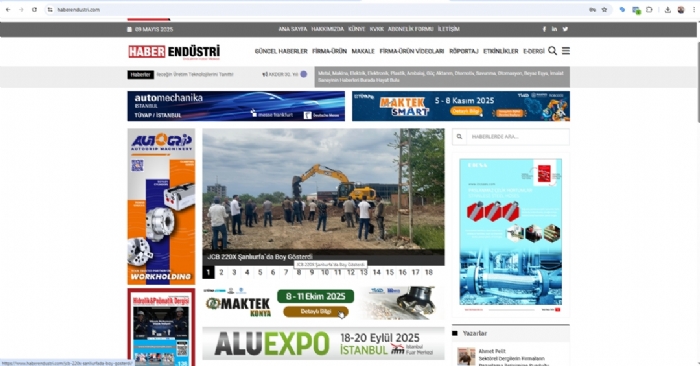
Task: Jump to slide 18 in news slider
Action: (429, 272)
